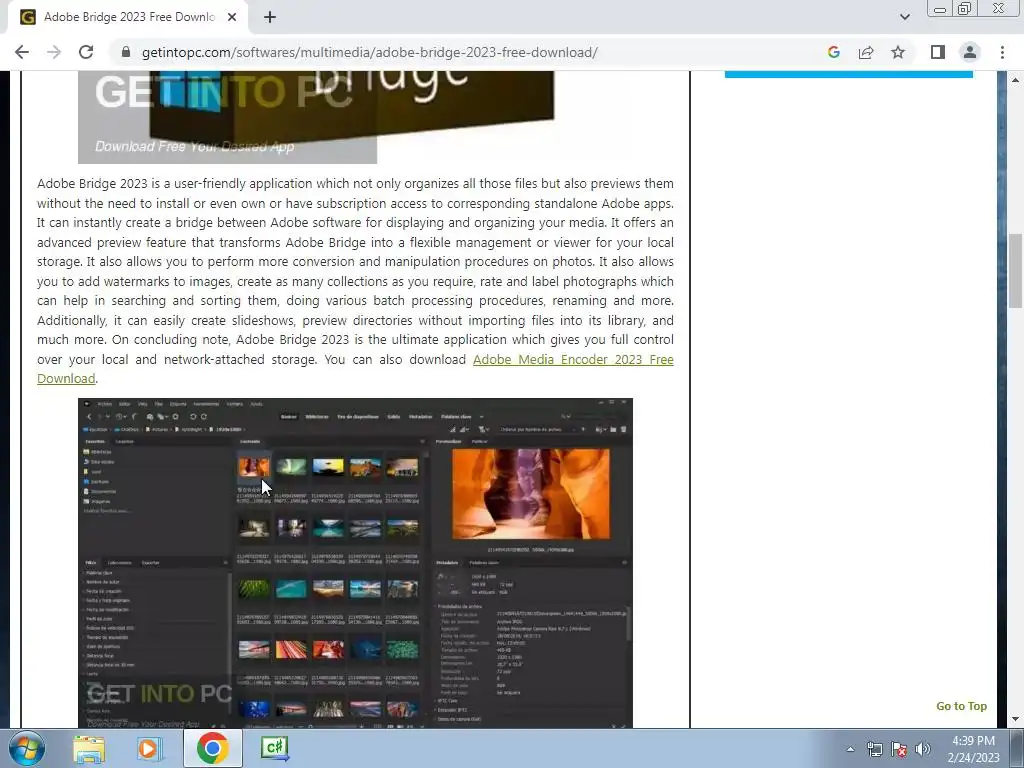
Task: Open a new browser tab
Action: 270,17
